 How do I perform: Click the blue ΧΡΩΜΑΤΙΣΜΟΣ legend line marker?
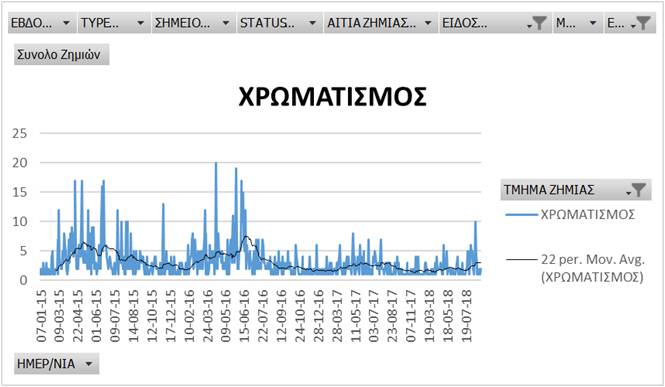(x=521, y=214)
